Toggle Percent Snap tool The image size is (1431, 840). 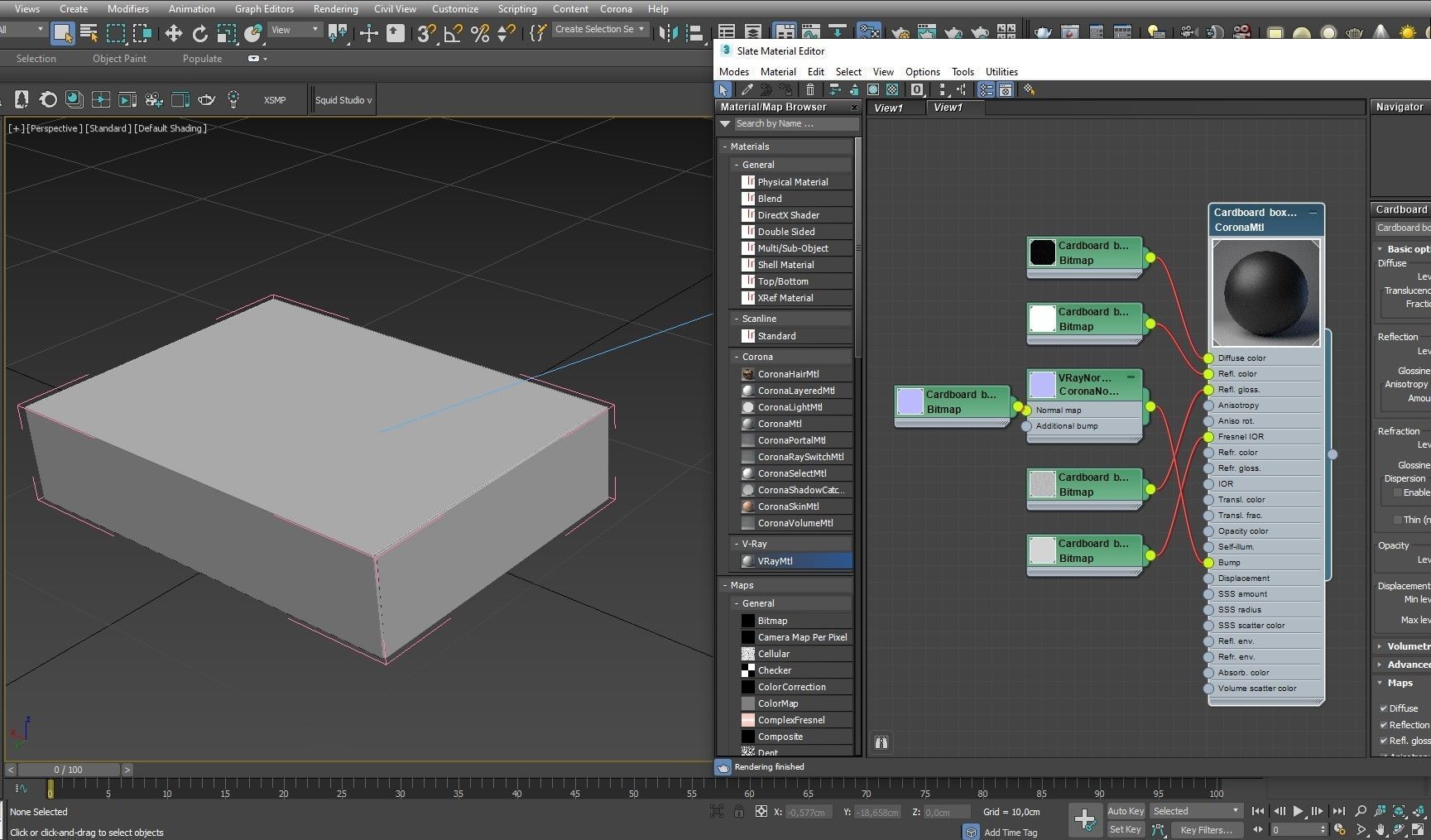[479, 33]
